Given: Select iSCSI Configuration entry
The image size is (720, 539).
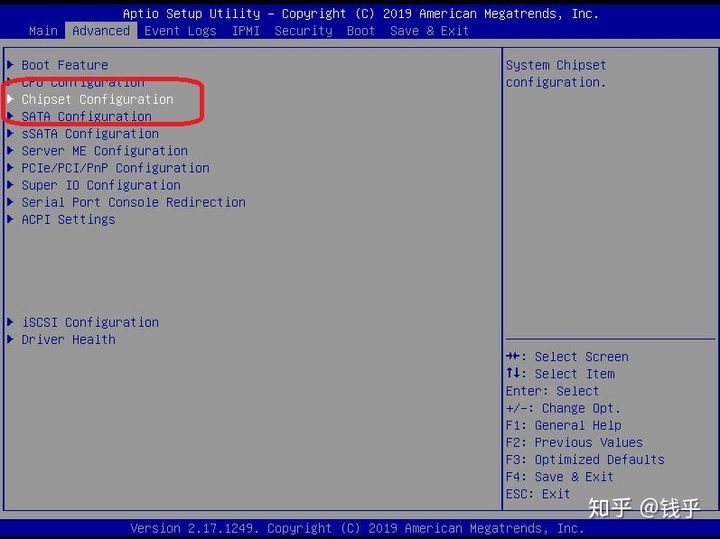Looking at the screenshot, I should point(90,322).
